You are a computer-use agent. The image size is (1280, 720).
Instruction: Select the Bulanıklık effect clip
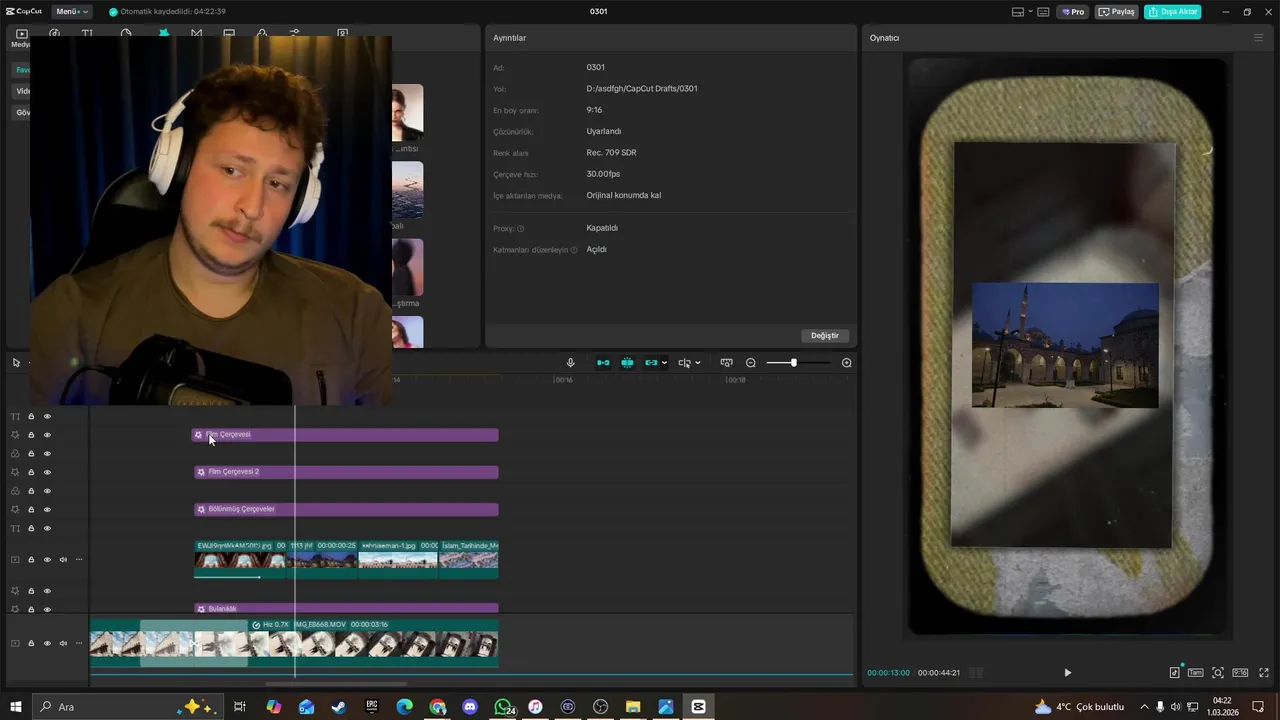point(346,608)
